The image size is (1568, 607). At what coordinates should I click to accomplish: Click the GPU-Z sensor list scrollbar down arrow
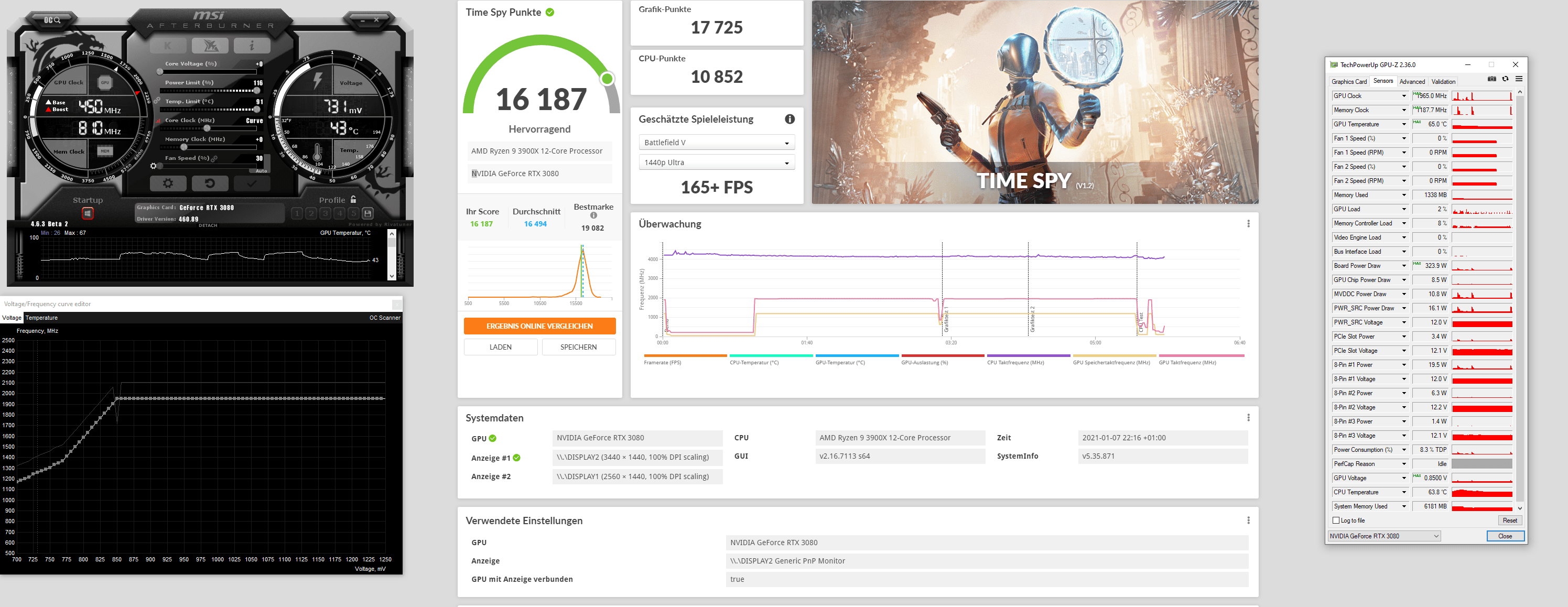click(x=1519, y=508)
